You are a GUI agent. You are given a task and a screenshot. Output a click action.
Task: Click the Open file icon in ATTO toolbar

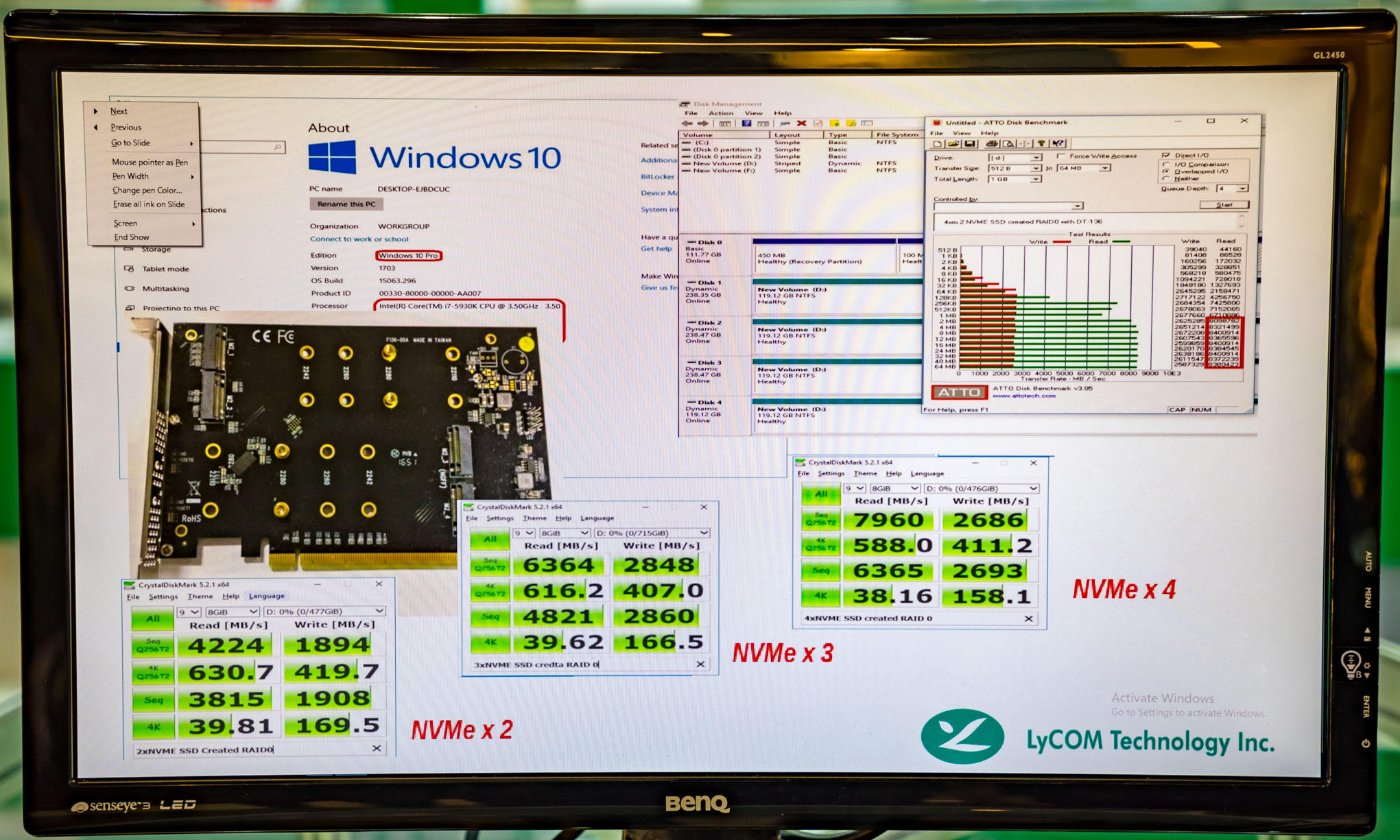coord(953,144)
